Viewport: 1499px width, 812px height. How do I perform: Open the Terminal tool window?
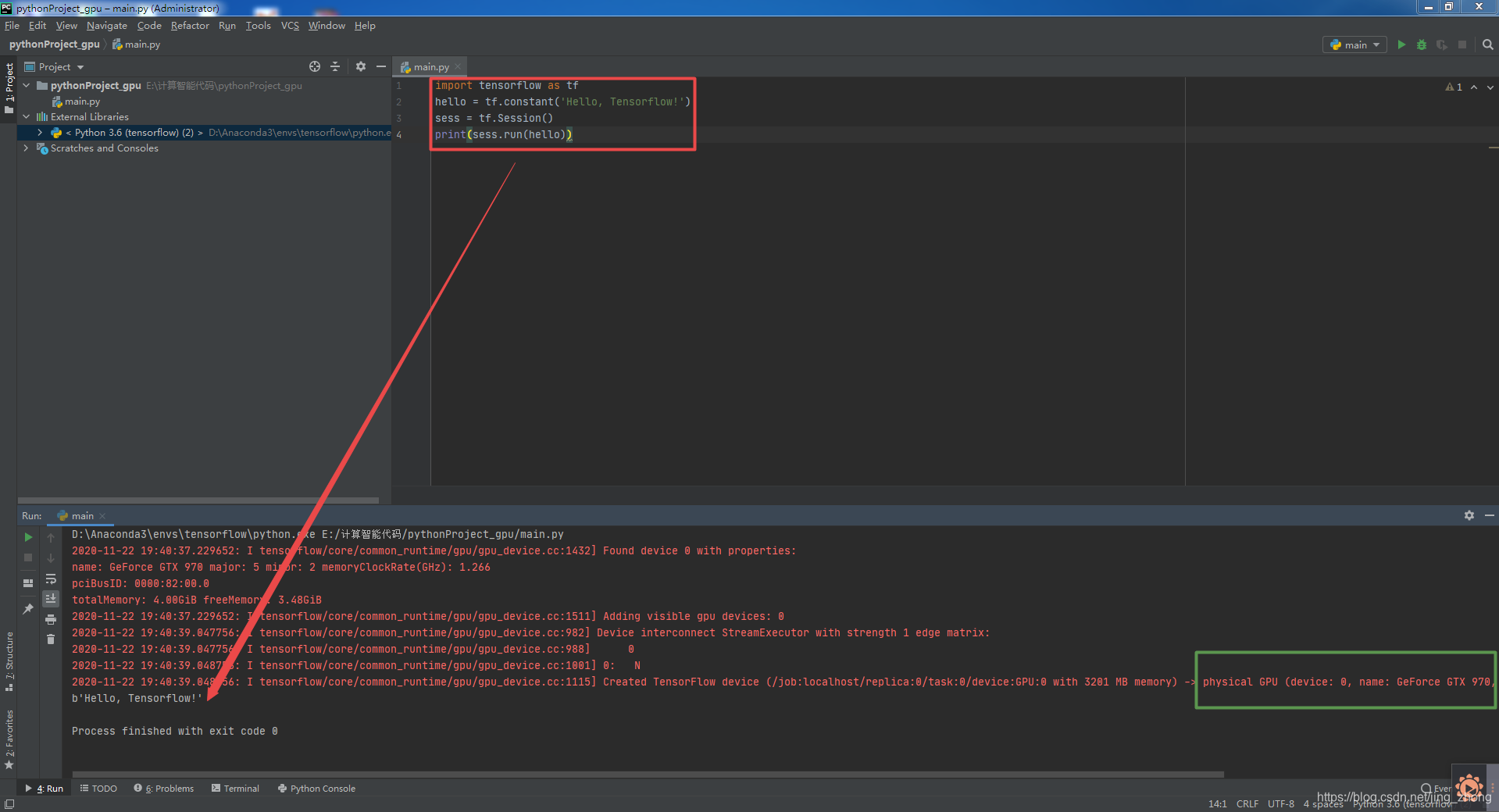point(235,789)
